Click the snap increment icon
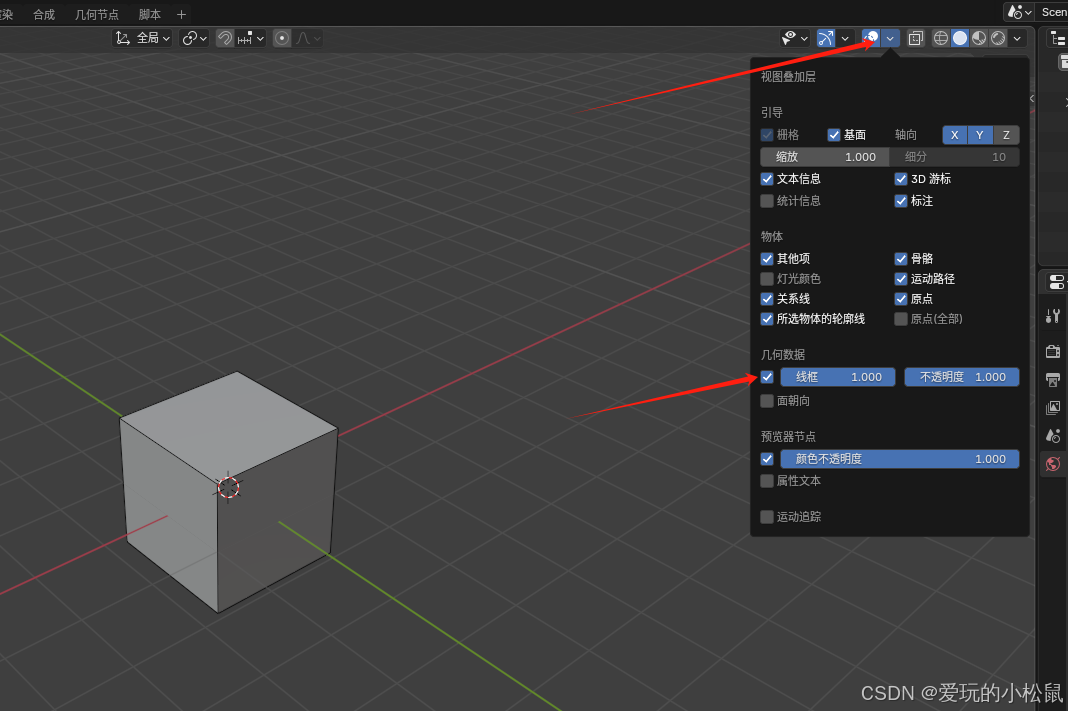This screenshot has width=1068, height=711. coord(245,38)
